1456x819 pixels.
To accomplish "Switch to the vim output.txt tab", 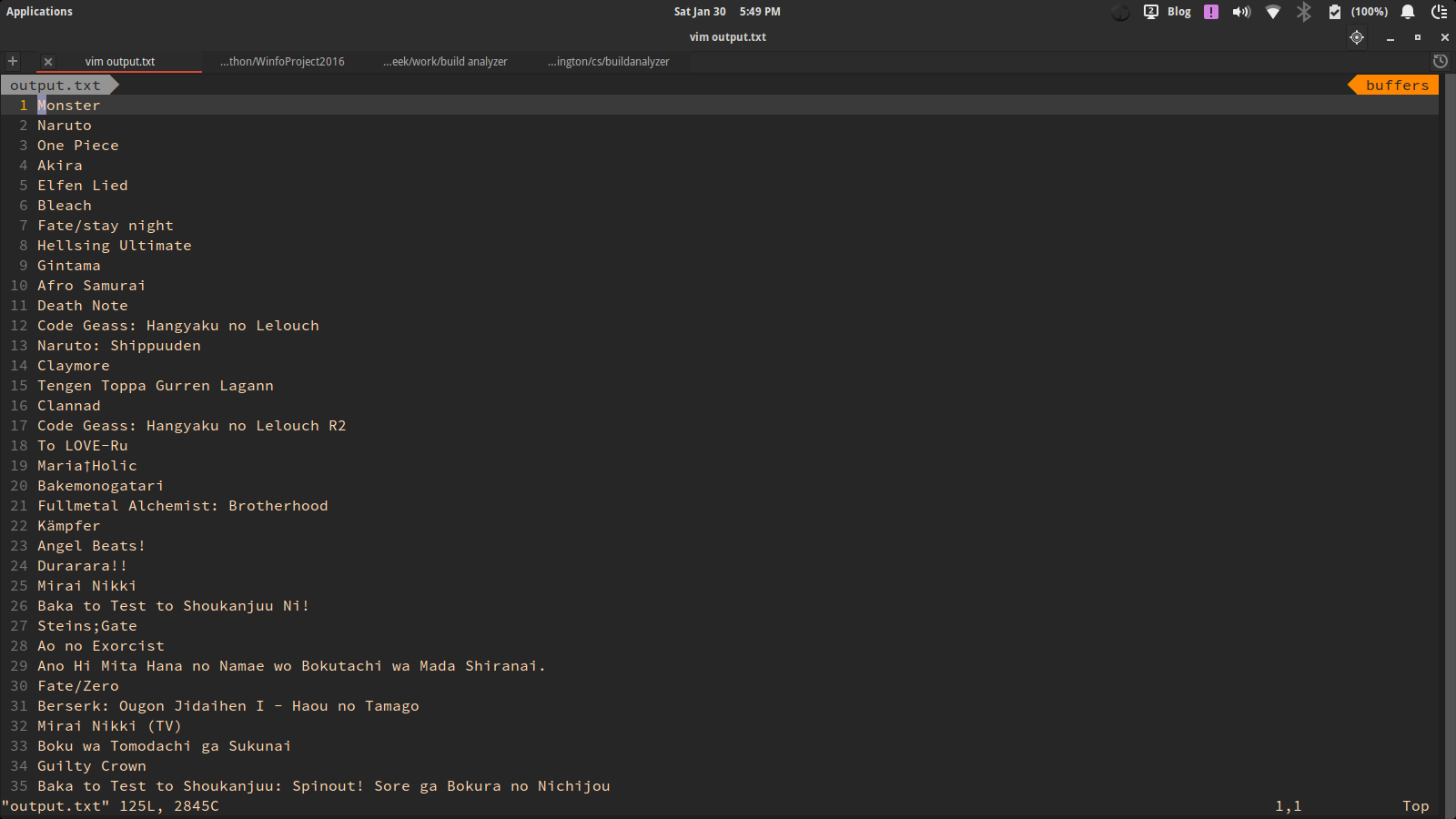I will click(x=120, y=62).
